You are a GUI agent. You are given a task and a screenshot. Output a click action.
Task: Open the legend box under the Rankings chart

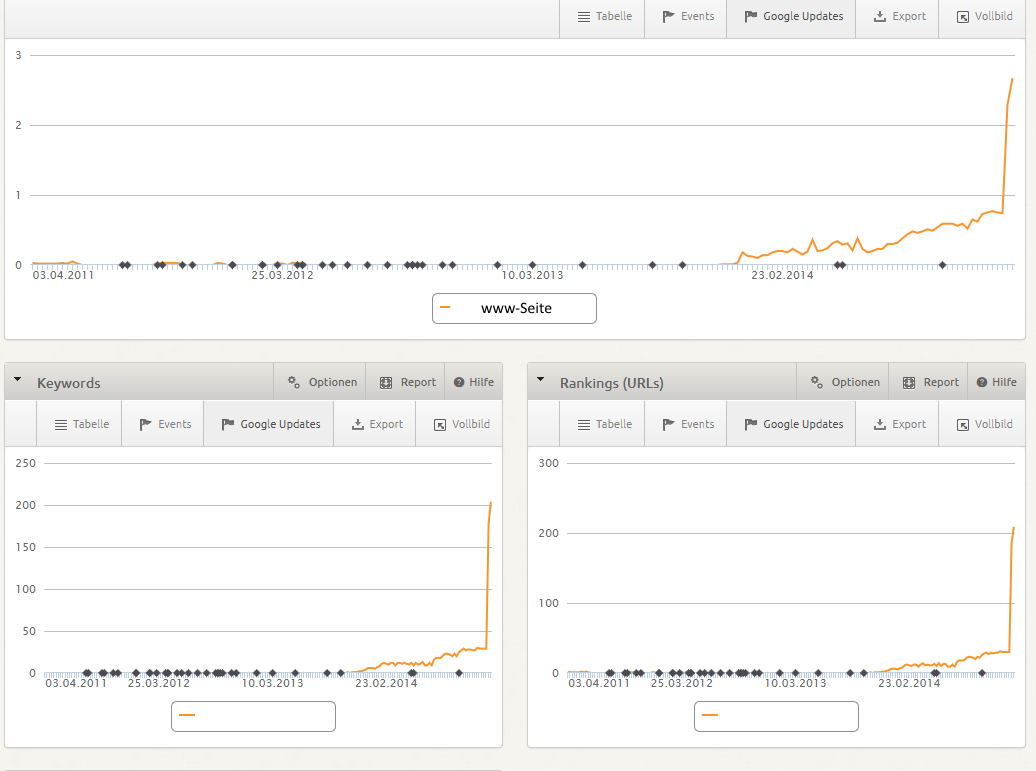click(776, 716)
